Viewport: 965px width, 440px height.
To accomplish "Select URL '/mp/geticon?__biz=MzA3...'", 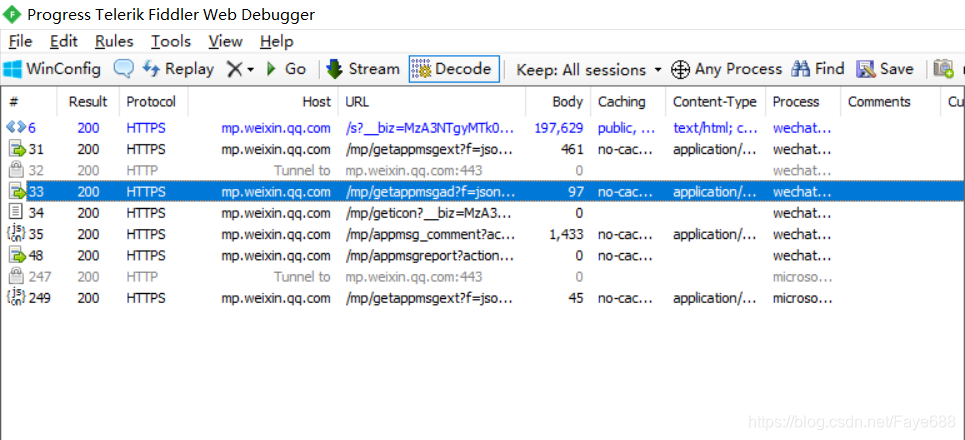I will pyautogui.click(x=429, y=214).
